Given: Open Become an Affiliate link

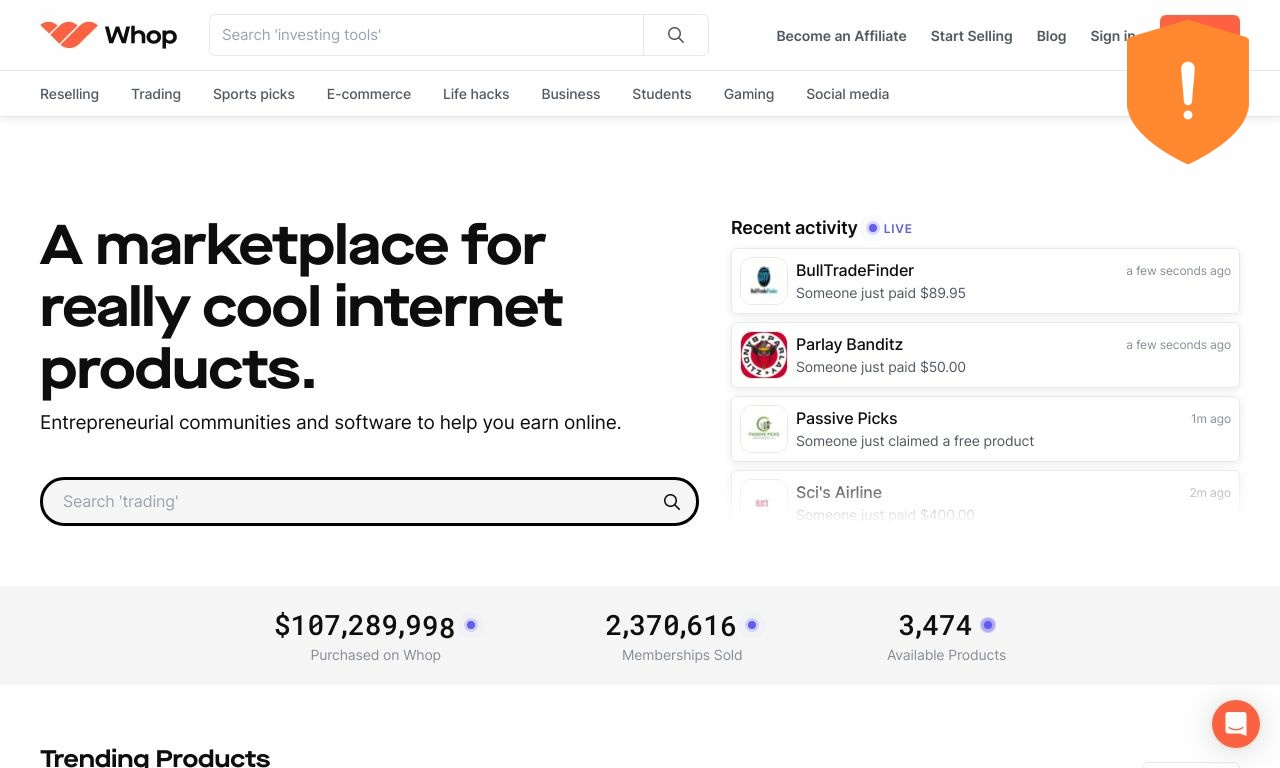Looking at the screenshot, I should point(841,36).
